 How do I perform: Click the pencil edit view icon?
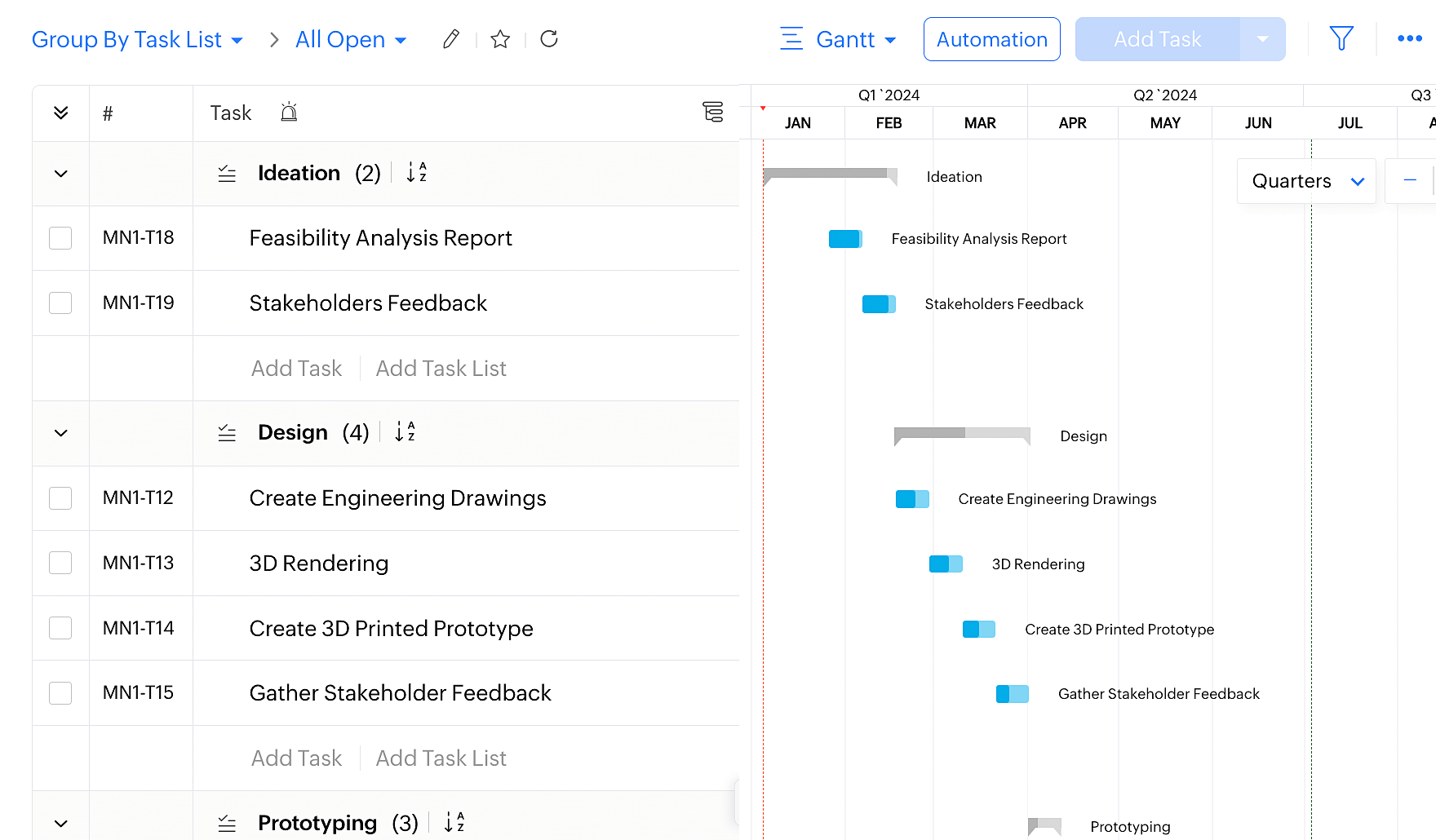click(450, 39)
